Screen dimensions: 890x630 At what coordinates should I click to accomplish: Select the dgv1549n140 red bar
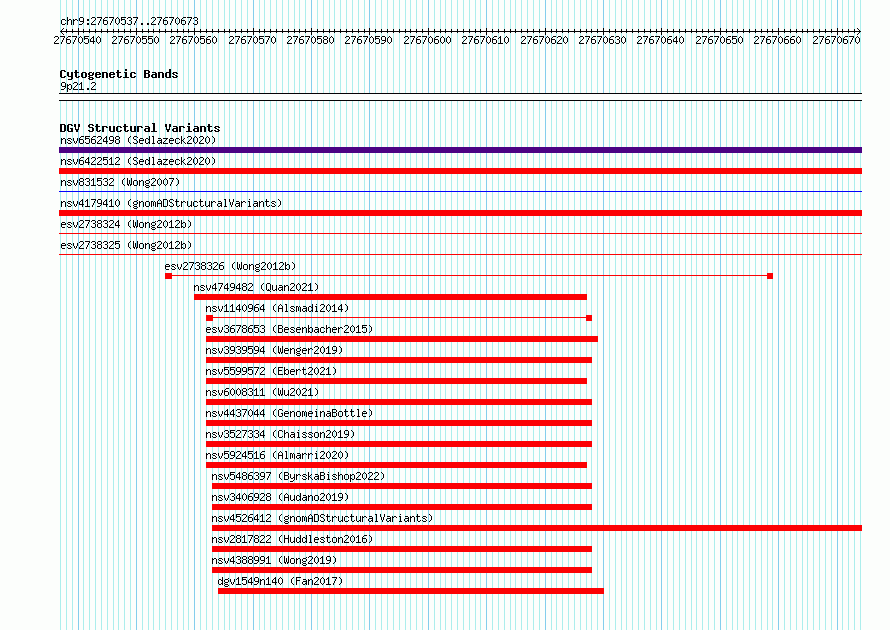[411, 591]
